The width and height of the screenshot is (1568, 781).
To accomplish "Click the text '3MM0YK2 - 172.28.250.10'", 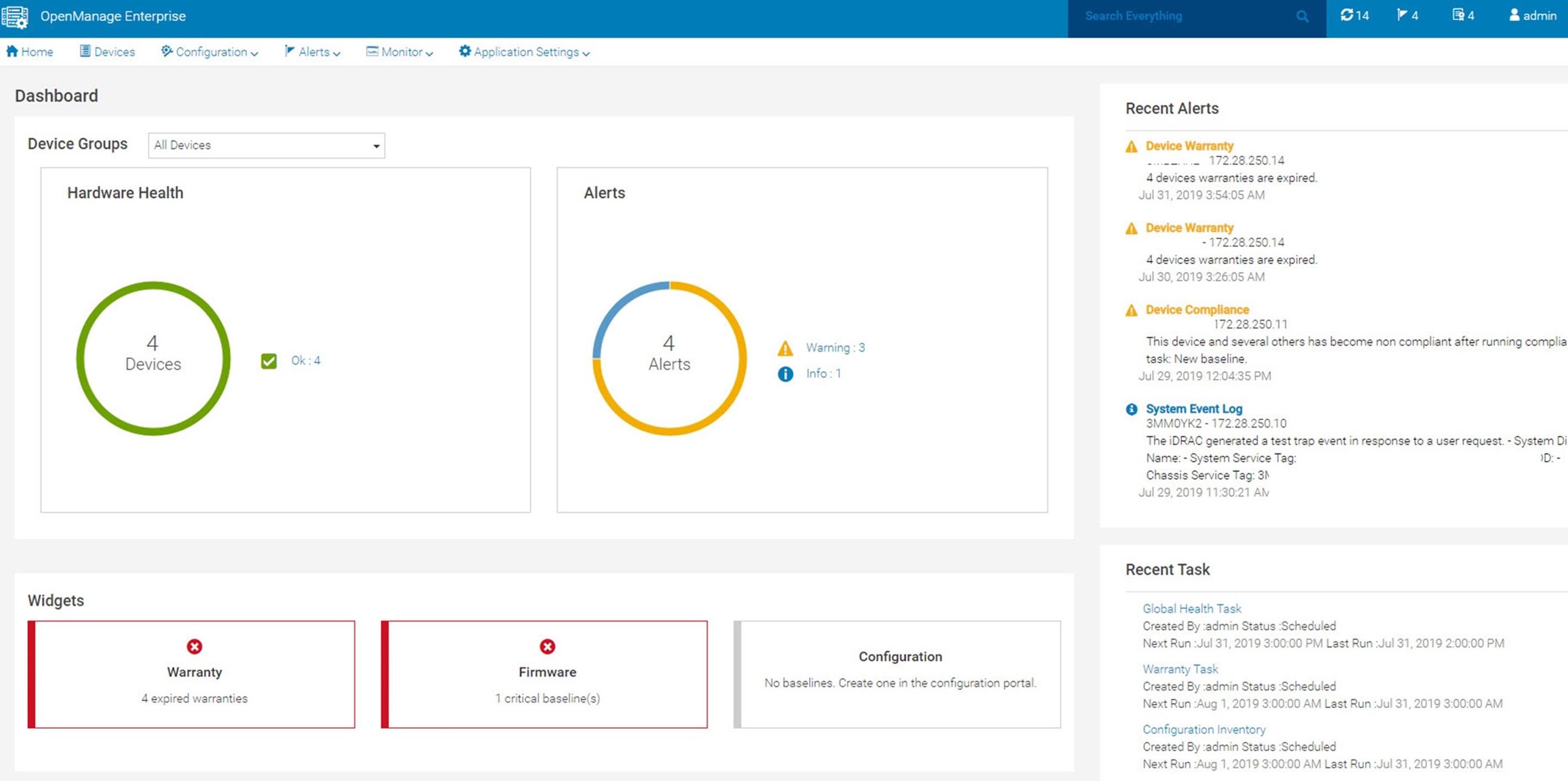I will point(1216,423).
